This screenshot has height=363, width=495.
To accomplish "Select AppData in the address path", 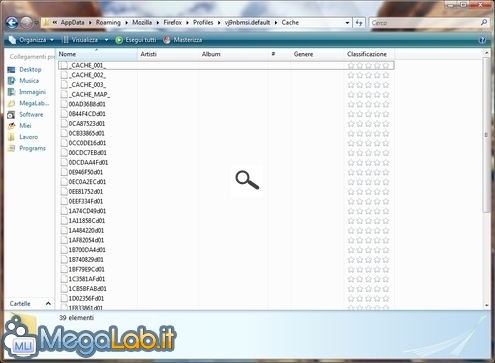I will point(72,22).
